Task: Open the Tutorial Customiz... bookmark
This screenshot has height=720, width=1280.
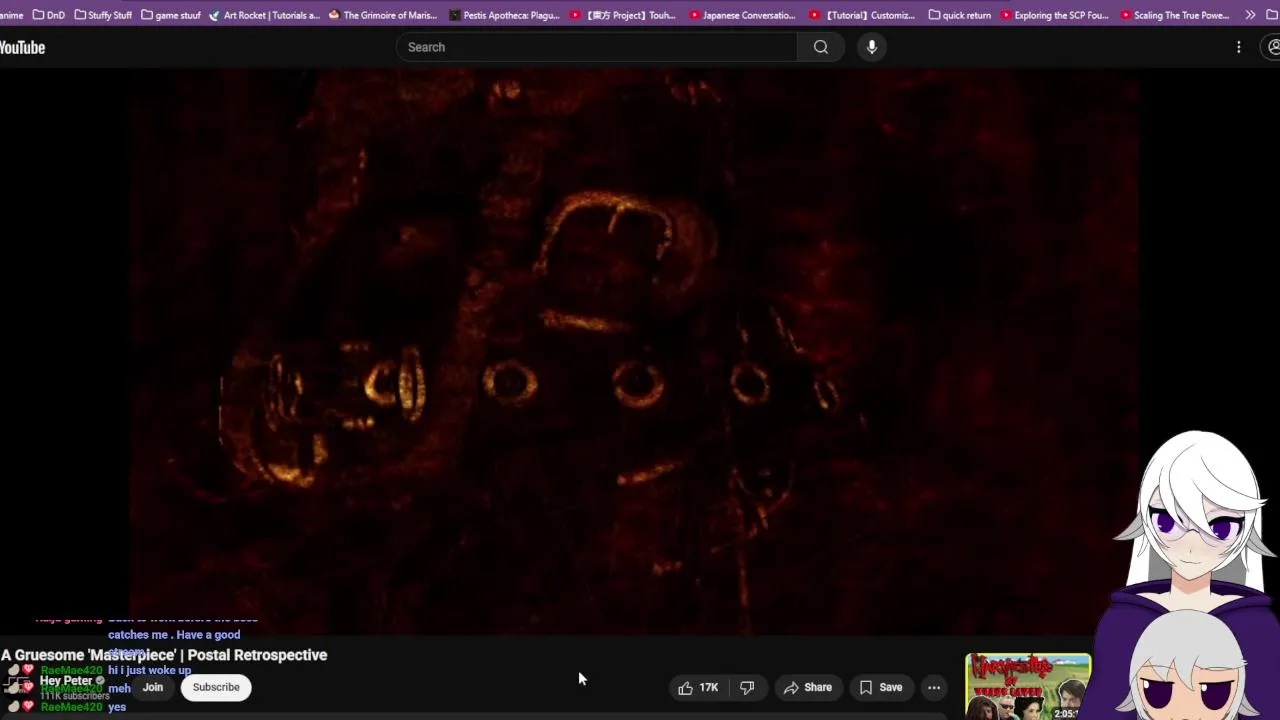Action: tap(862, 15)
